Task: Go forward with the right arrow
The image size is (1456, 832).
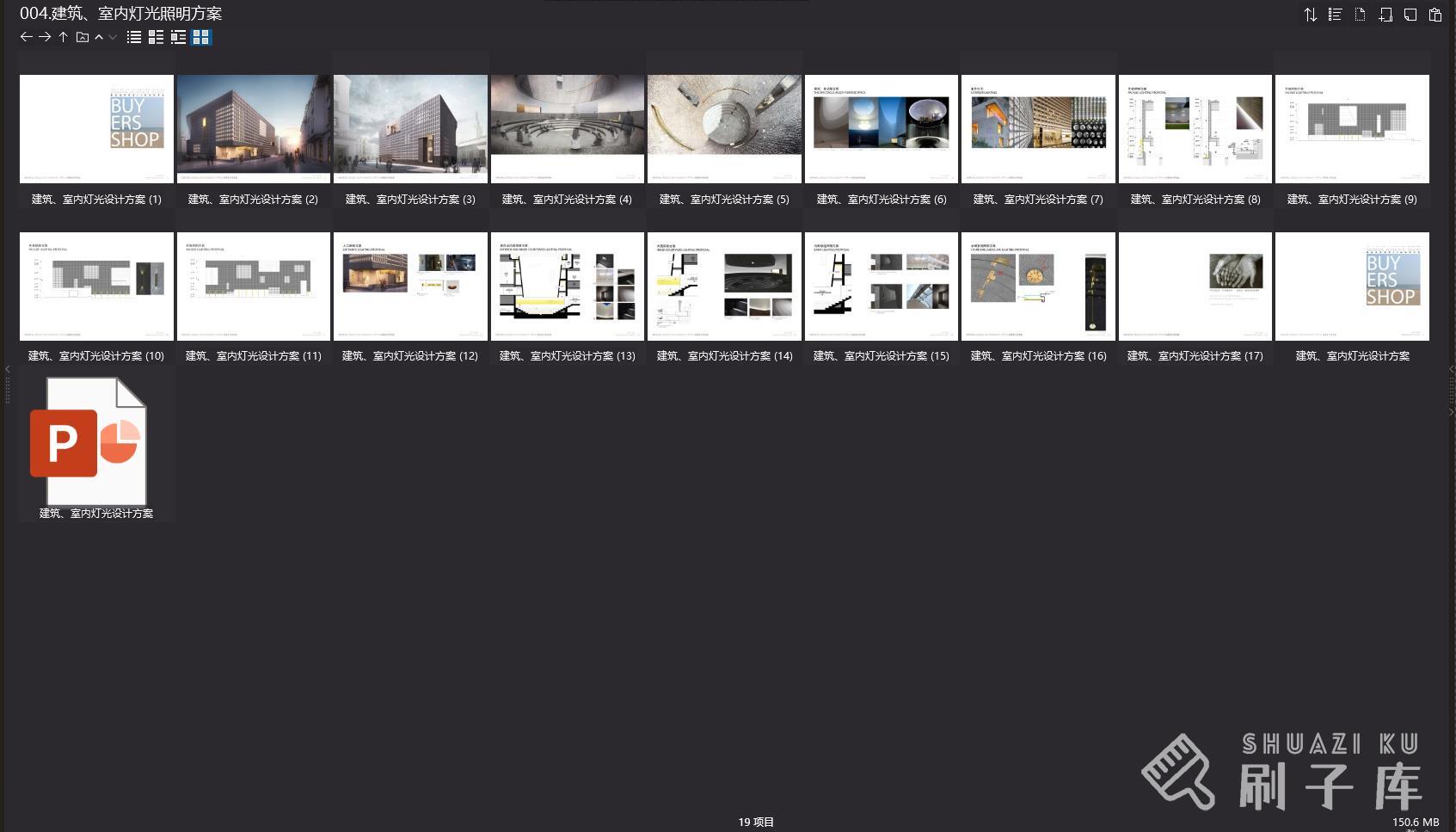Action: coord(45,37)
